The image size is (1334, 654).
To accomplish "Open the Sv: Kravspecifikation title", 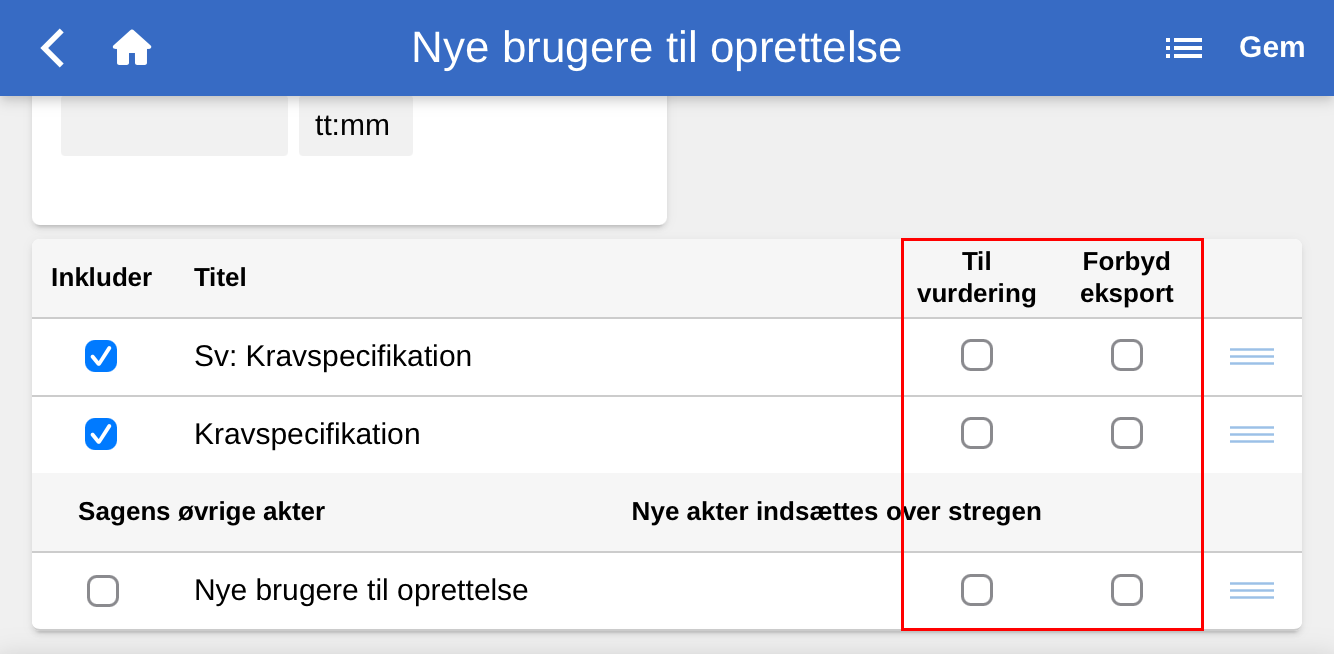I will pos(332,356).
